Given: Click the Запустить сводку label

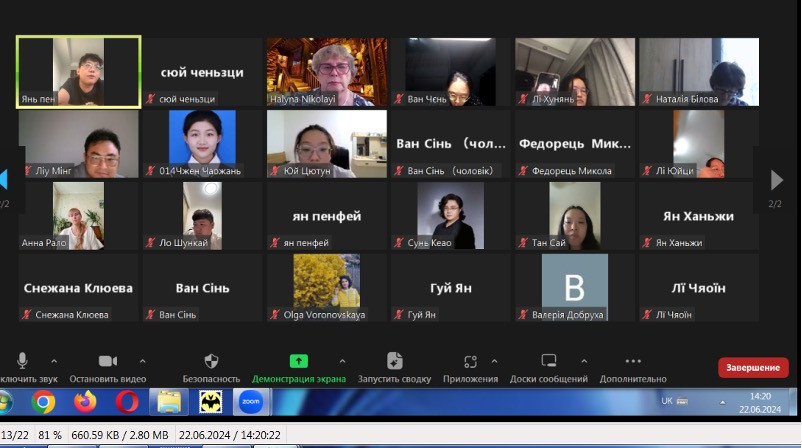Looking at the screenshot, I should [394, 379].
